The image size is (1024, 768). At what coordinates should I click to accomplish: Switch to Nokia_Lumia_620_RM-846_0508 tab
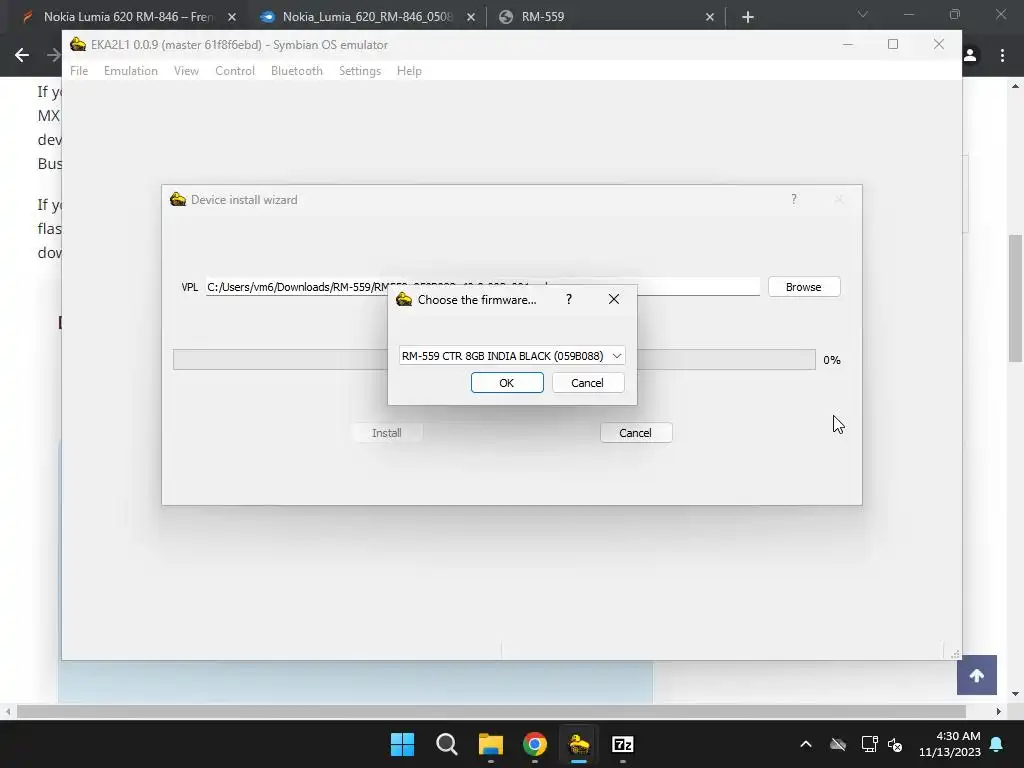(x=367, y=17)
